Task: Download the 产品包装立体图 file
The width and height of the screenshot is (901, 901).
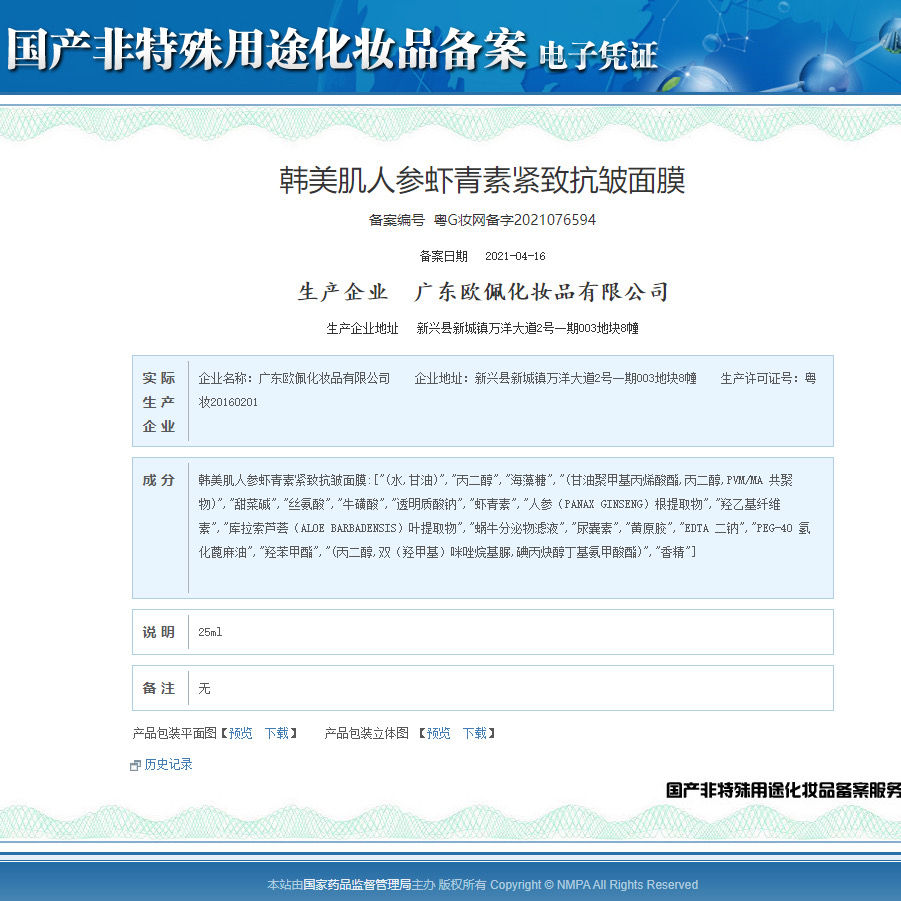Action: point(475,733)
